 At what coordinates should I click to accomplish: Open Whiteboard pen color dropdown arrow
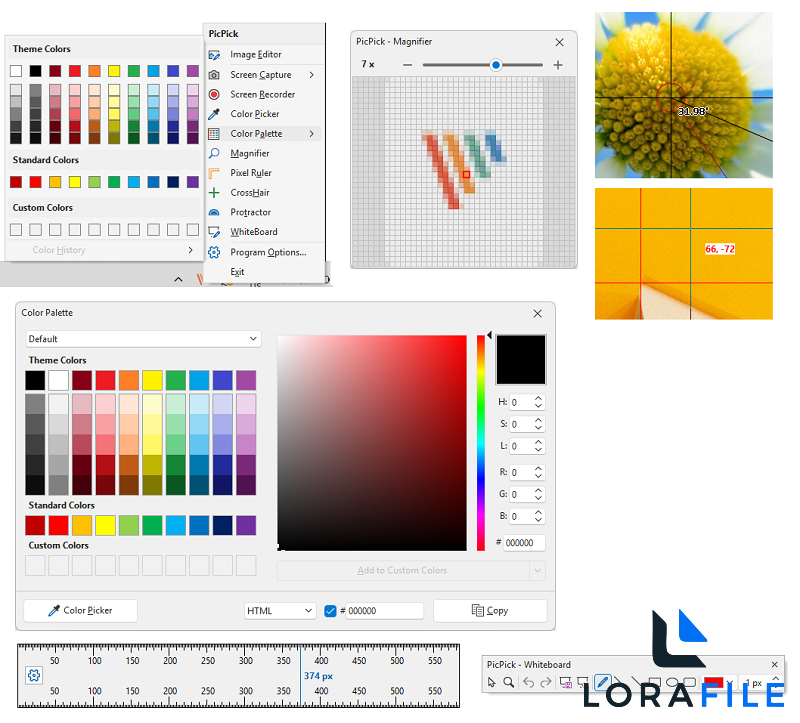point(730,682)
